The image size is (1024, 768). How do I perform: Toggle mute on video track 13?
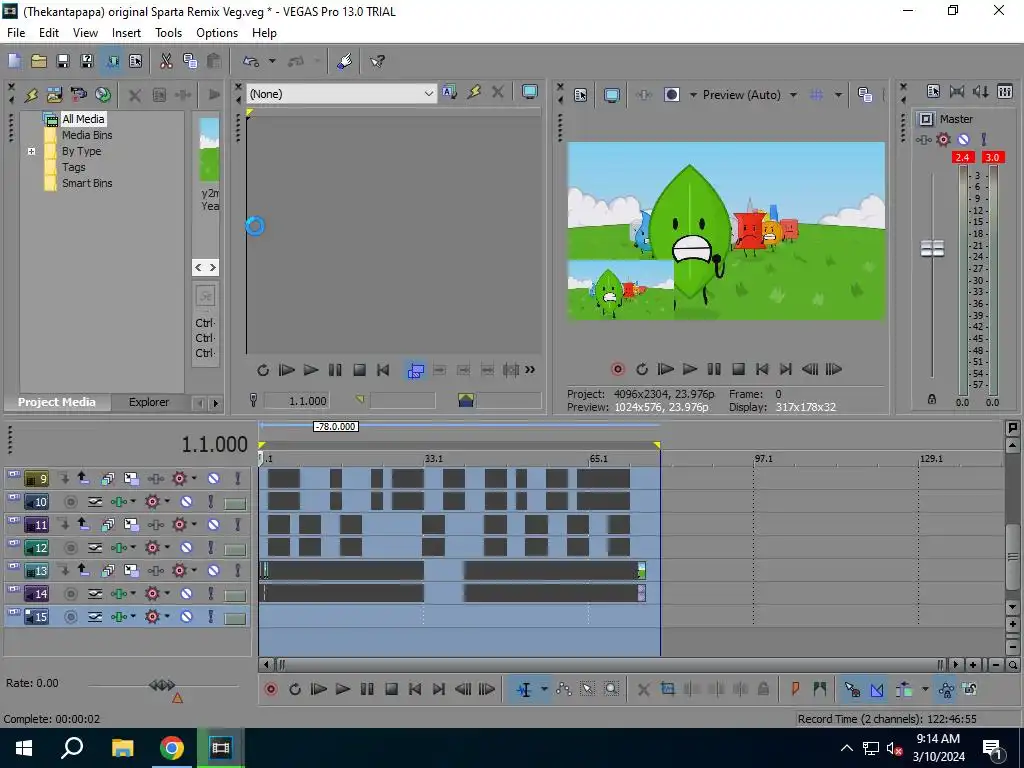pyautogui.click(x=214, y=570)
